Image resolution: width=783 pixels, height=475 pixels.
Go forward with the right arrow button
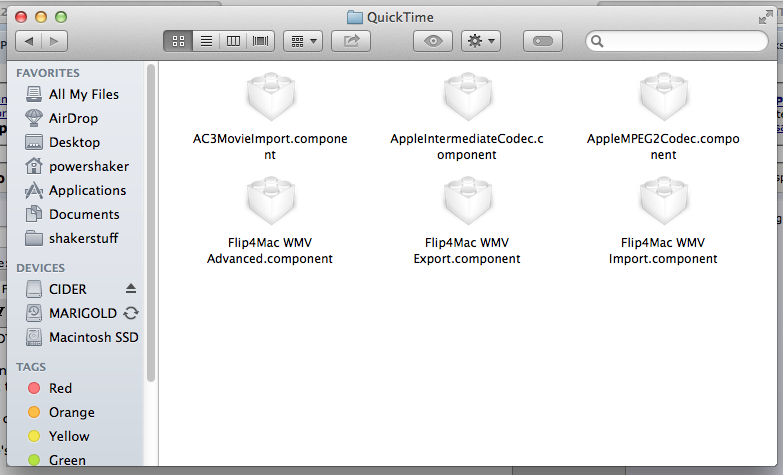coord(54,41)
